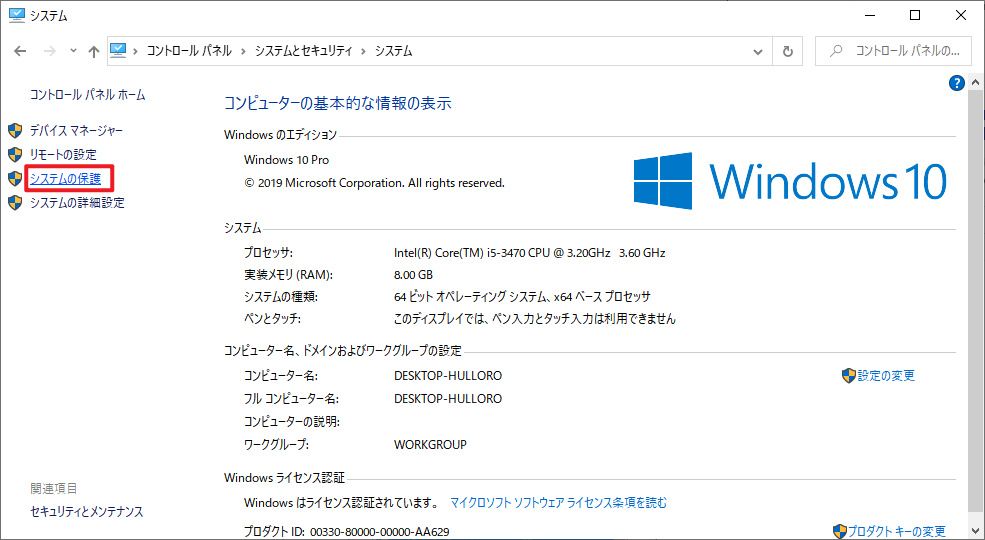Click the shield icon beside システムの詳細設定

click(x=15, y=203)
